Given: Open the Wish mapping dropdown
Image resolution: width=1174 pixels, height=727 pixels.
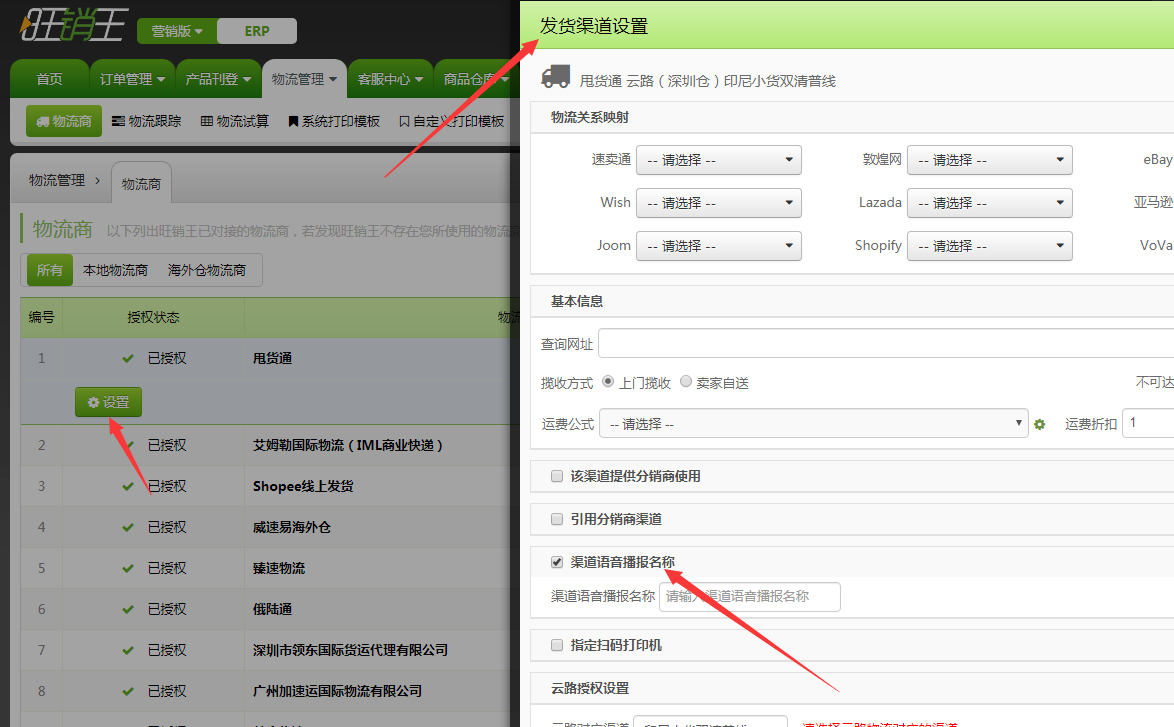Looking at the screenshot, I should [719, 203].
